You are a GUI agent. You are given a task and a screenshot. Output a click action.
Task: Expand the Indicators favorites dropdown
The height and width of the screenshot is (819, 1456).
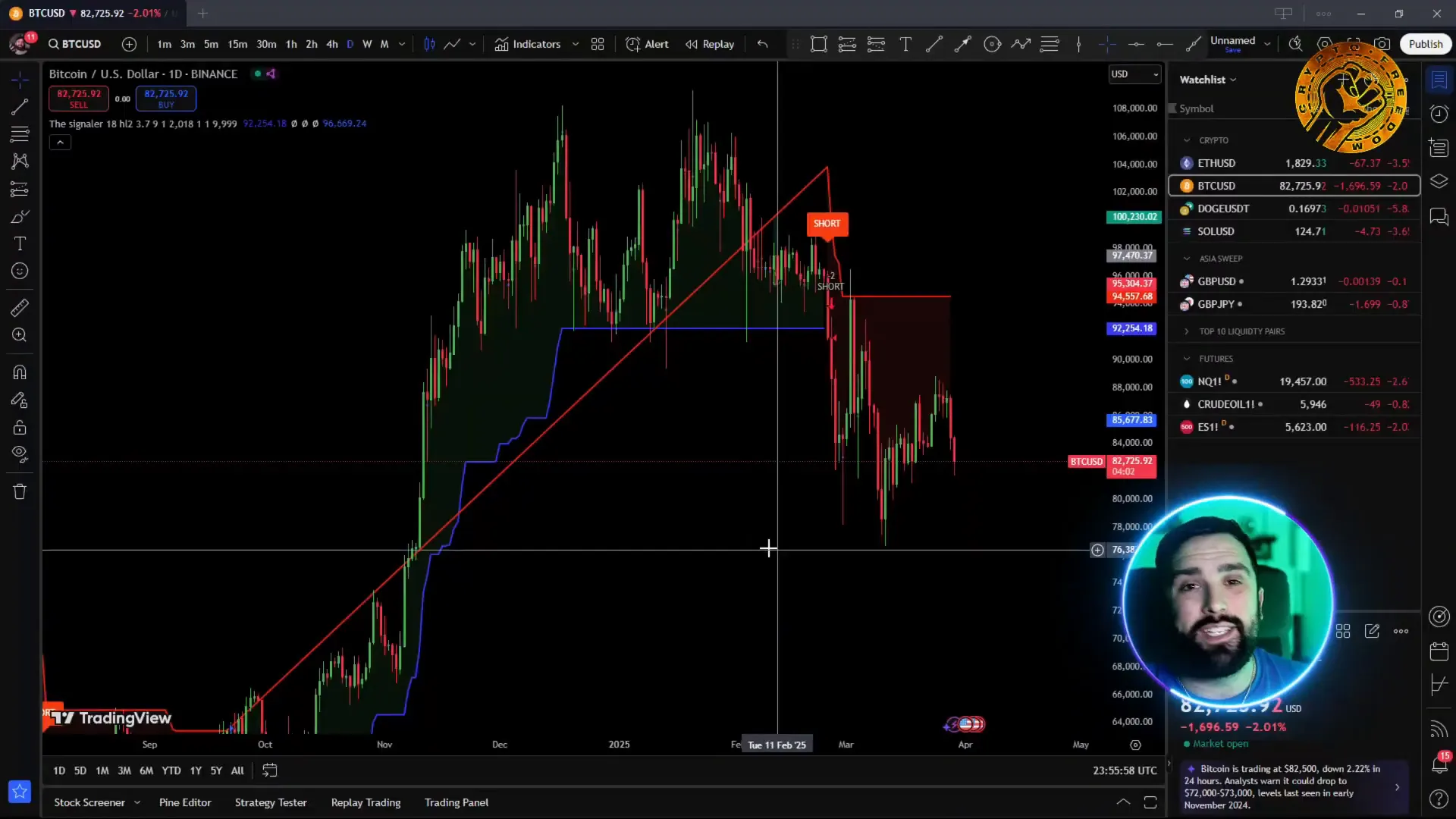[576, 44]
